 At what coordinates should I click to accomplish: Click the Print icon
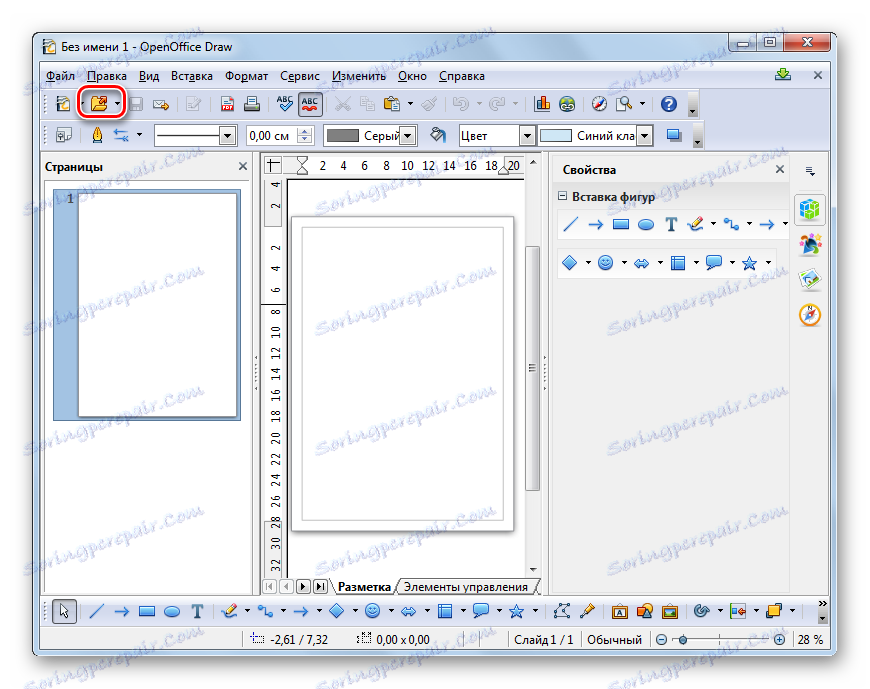[x=252, y=104]
